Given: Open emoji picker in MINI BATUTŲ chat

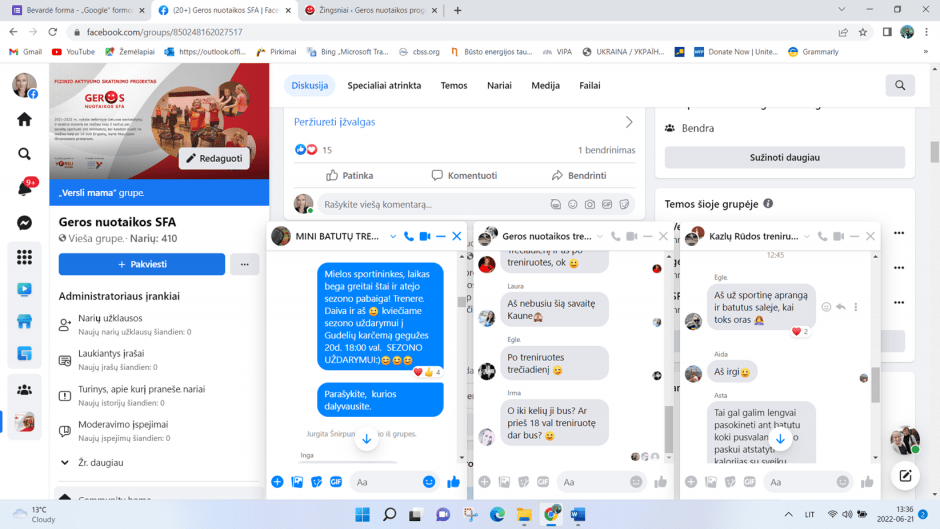Looking at the screenshot, I should pyautogui.click(x=429, y=482).
